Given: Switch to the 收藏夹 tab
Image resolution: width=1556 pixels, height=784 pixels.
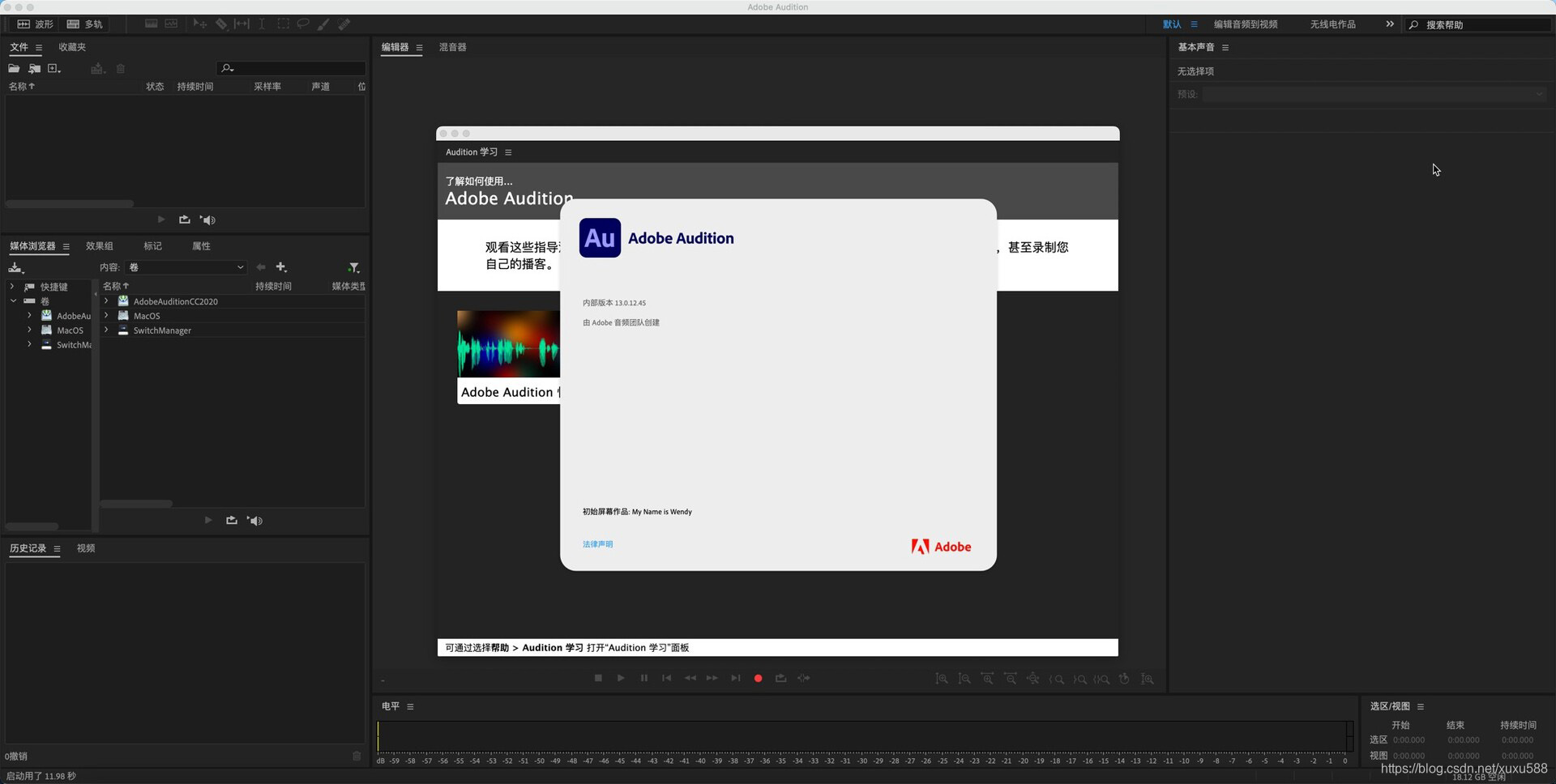Looking at the screenshot, I should [x=72, y=47].
